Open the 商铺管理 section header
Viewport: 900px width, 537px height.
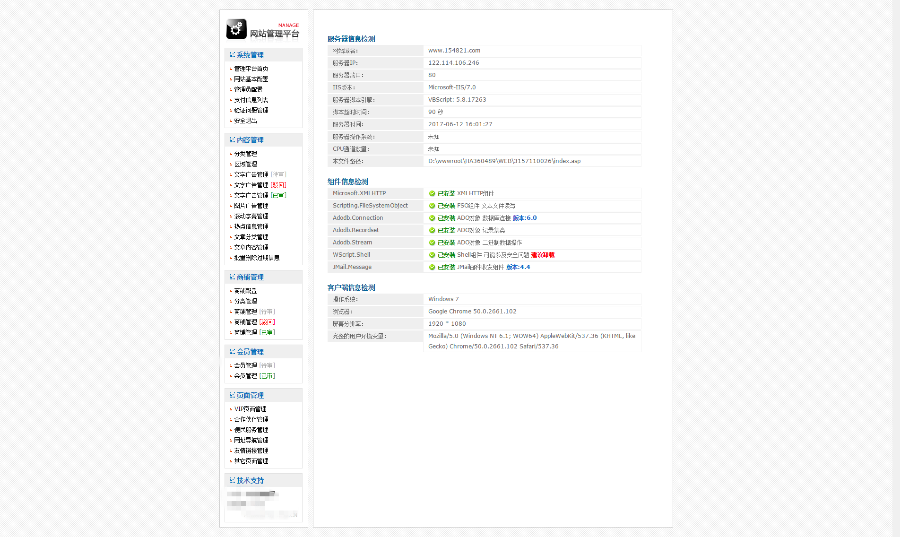coord(263,277)
